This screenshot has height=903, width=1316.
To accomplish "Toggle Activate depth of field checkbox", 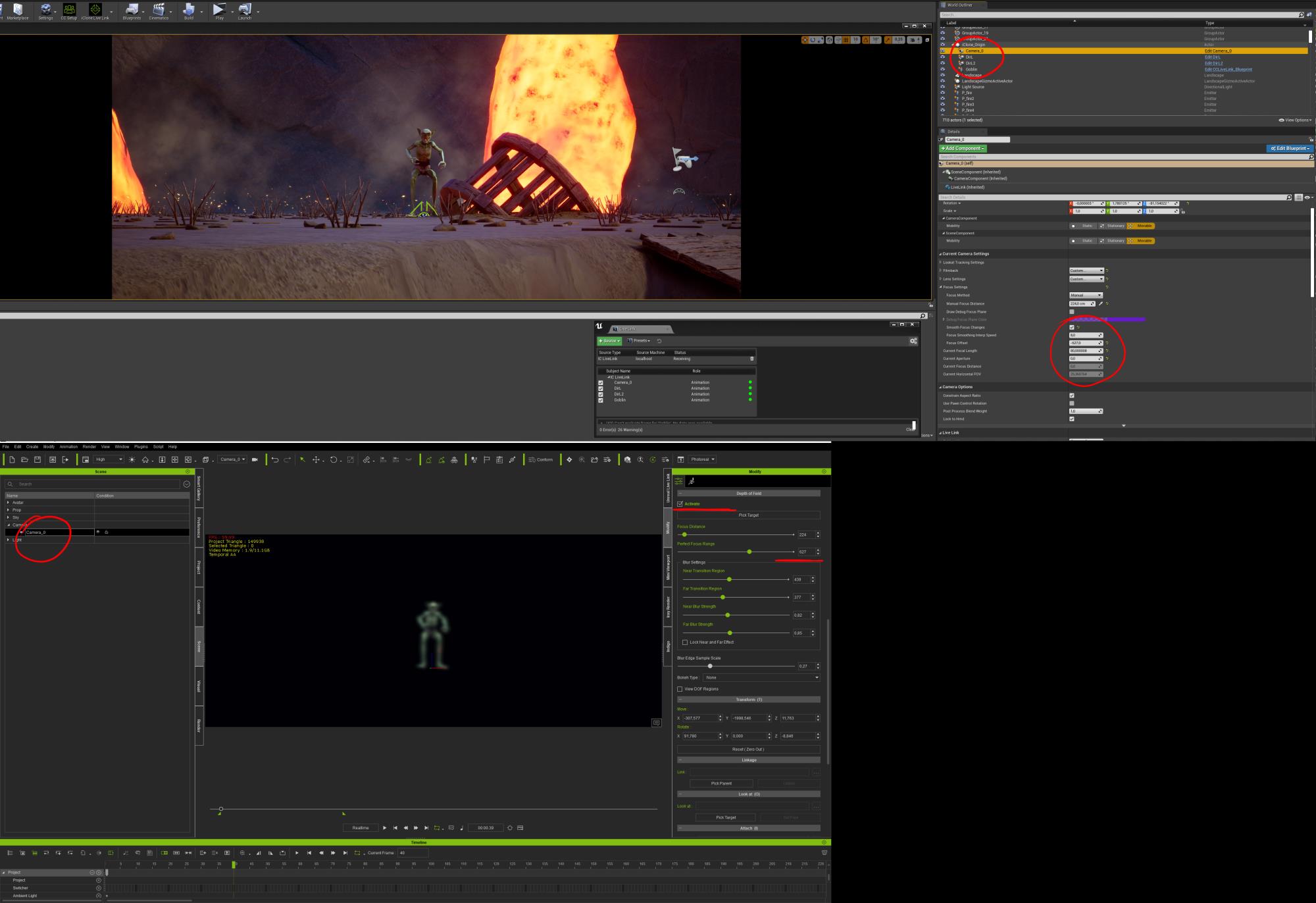I will [680, 504].
